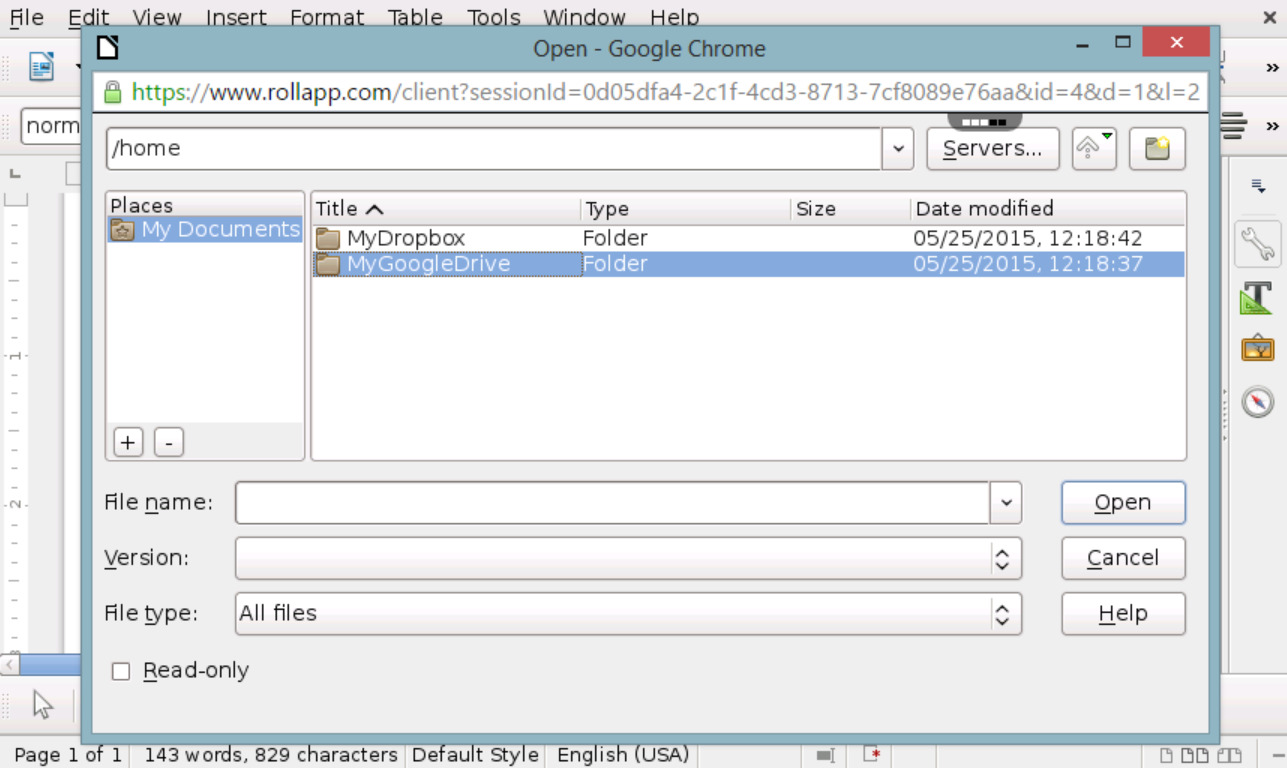Click the New document icon in Writer toolbar
This screenshot has height=768, width=1287.
click(x=42, y=67)
